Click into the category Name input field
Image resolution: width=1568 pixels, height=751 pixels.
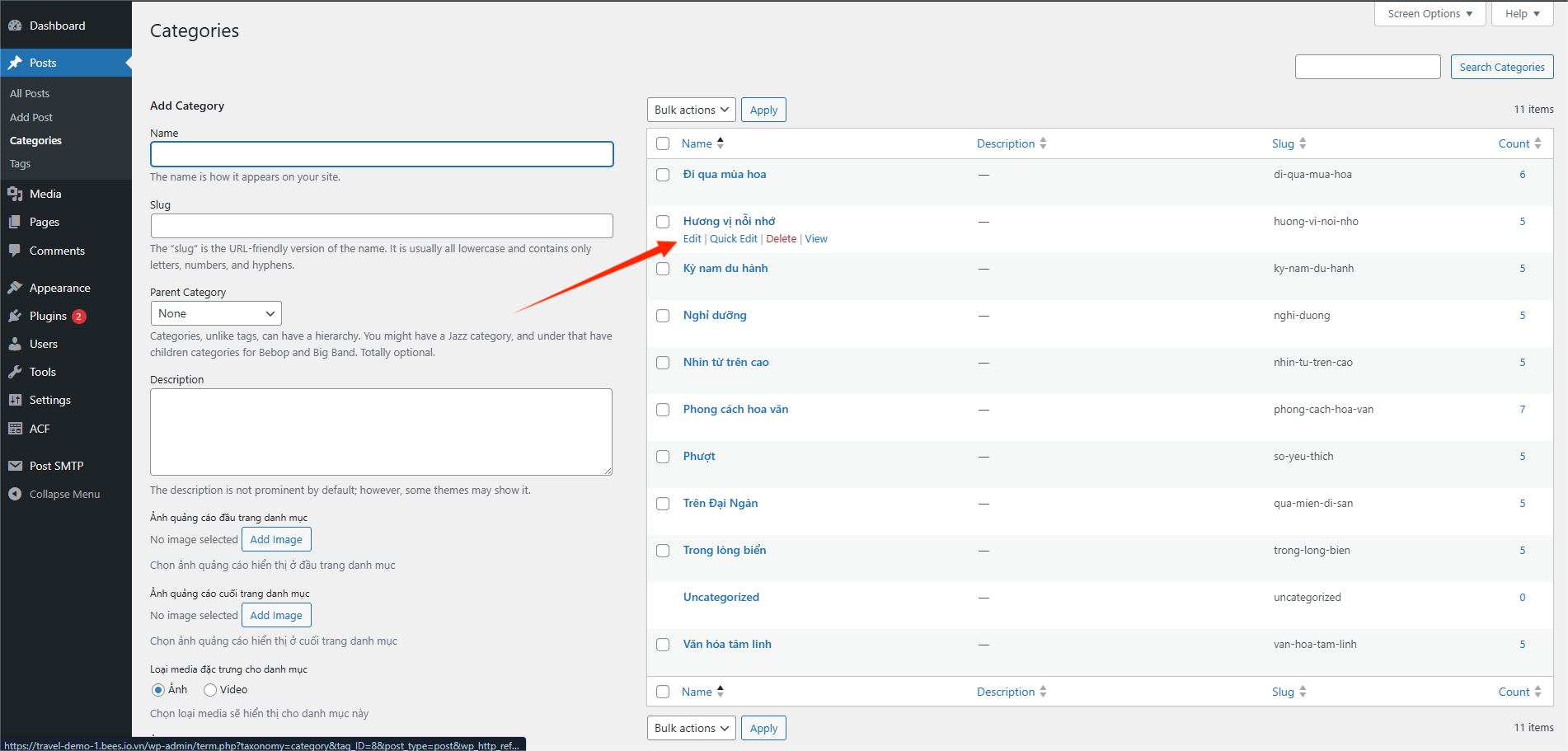tap(382, 154)
